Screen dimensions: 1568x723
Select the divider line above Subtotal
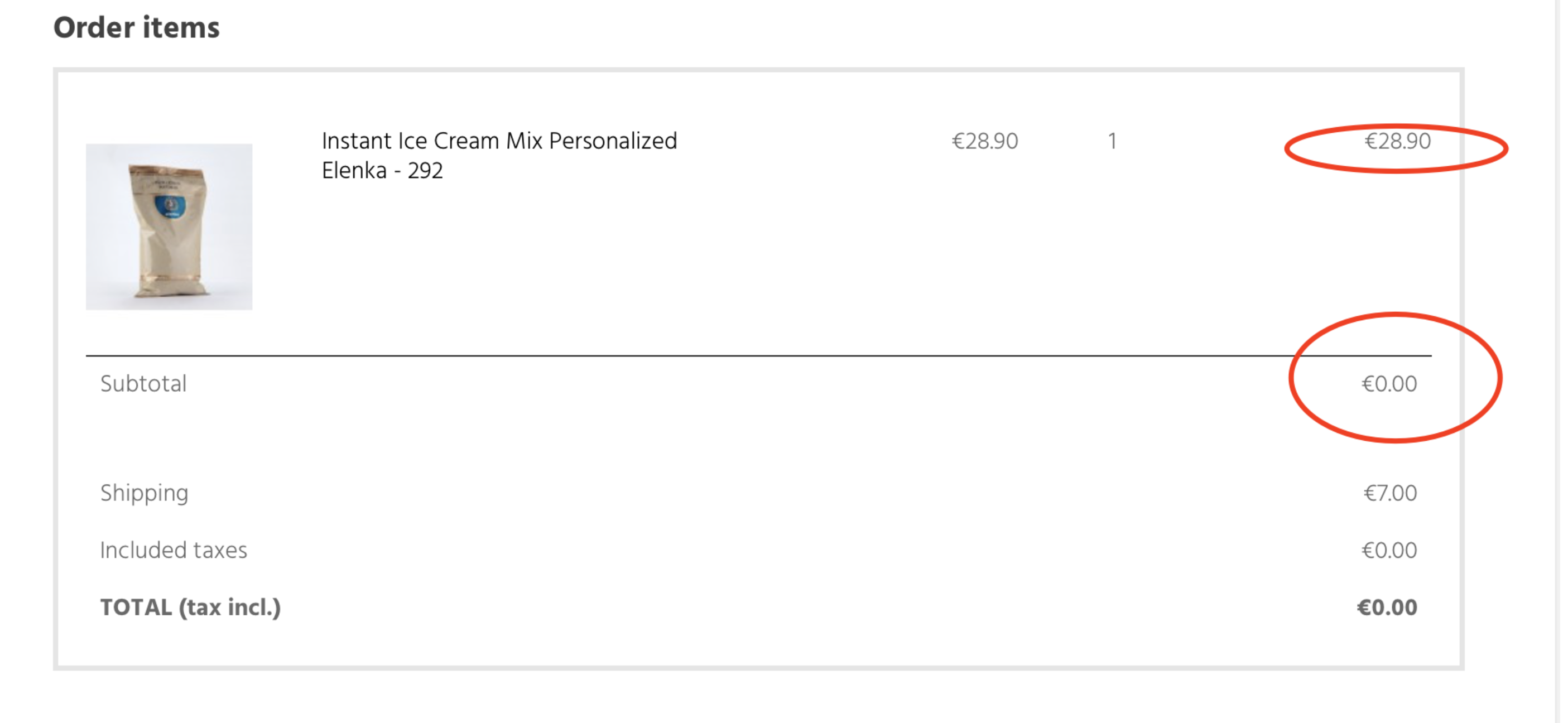pyautogui.click(x=758, y=355)
